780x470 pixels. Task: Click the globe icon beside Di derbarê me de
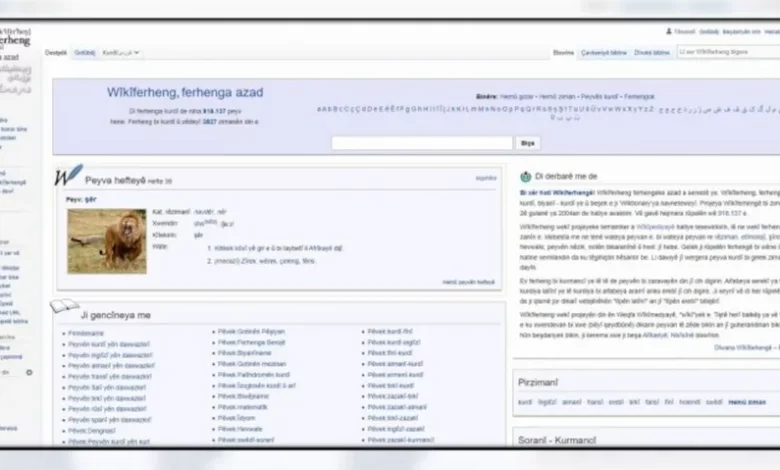tap(526, 176)
